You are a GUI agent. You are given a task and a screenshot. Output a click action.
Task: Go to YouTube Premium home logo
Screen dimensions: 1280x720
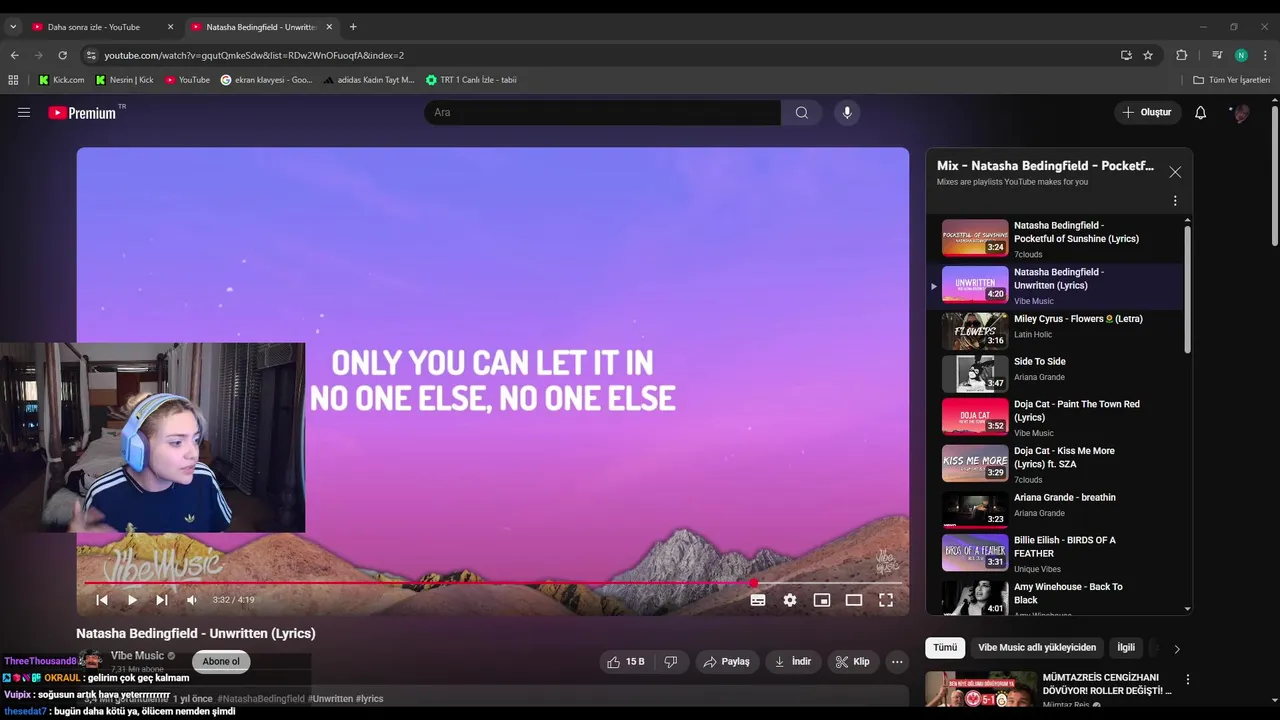[x=82, y=113]
